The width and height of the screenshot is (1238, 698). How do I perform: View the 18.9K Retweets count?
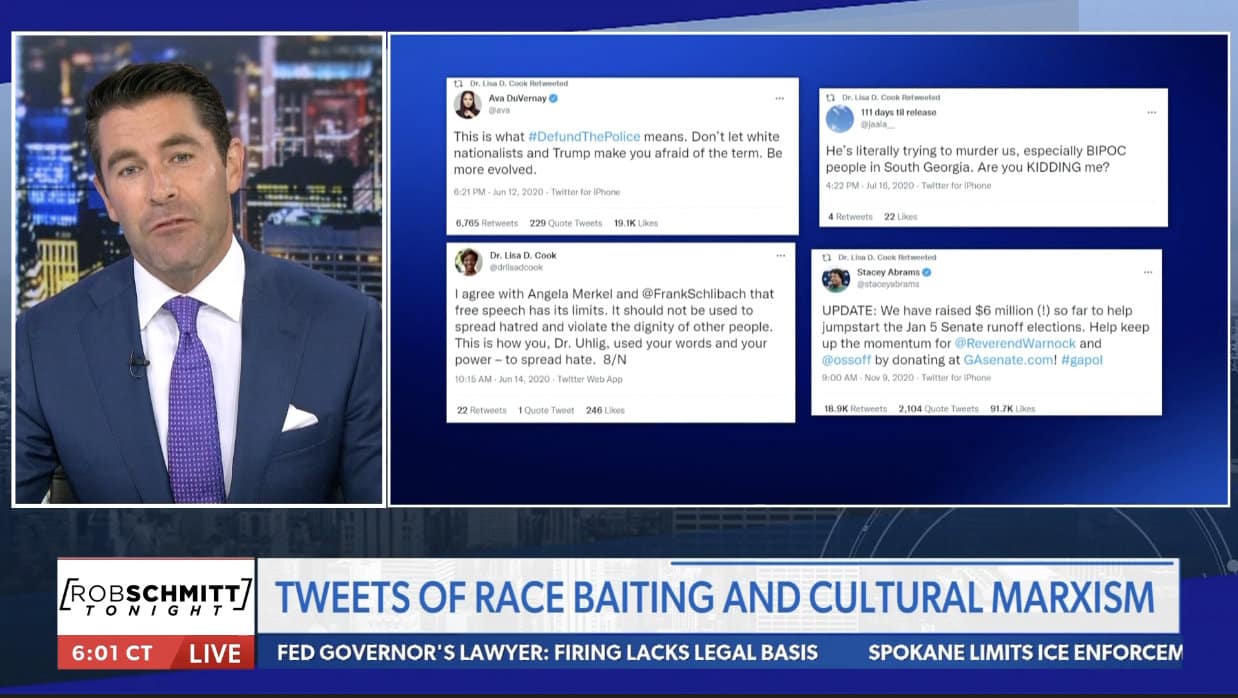(x=855, y=408)
